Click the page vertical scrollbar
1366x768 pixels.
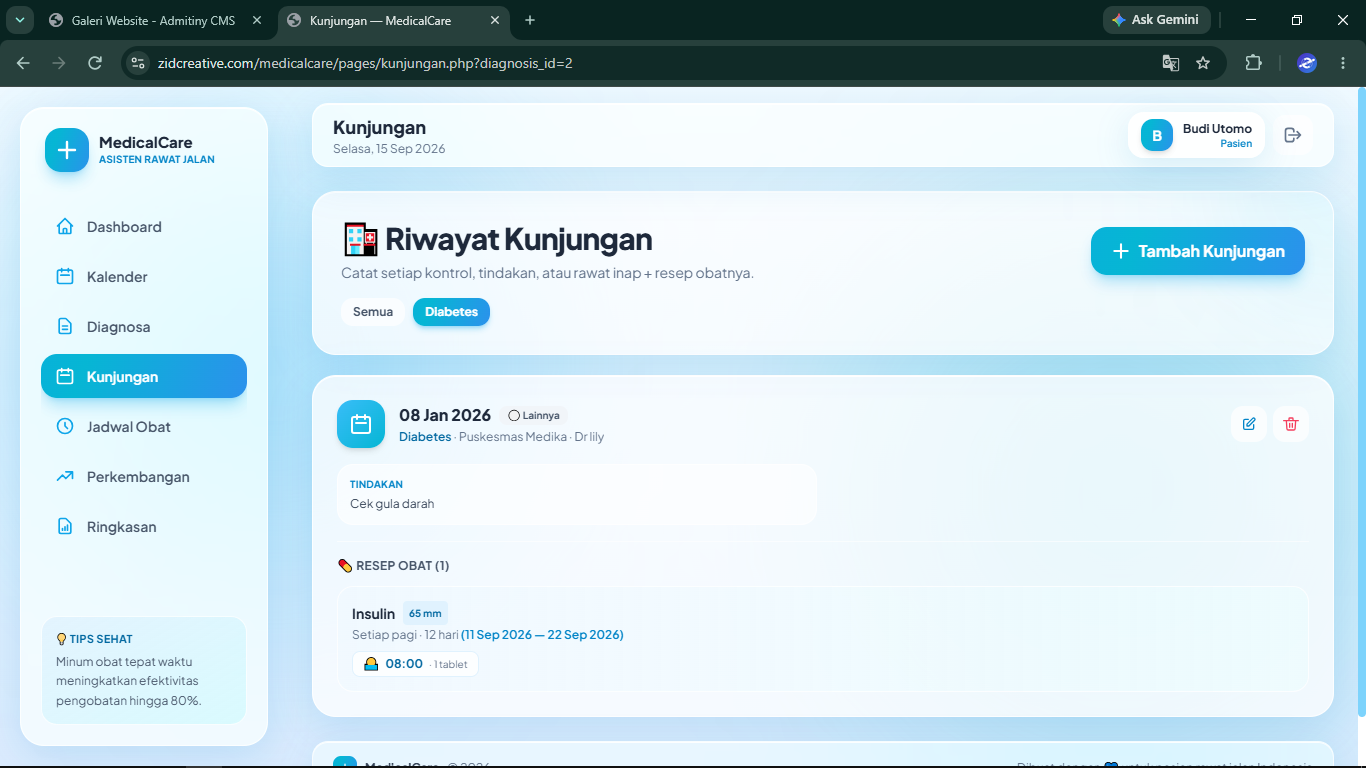[1361, 400]
